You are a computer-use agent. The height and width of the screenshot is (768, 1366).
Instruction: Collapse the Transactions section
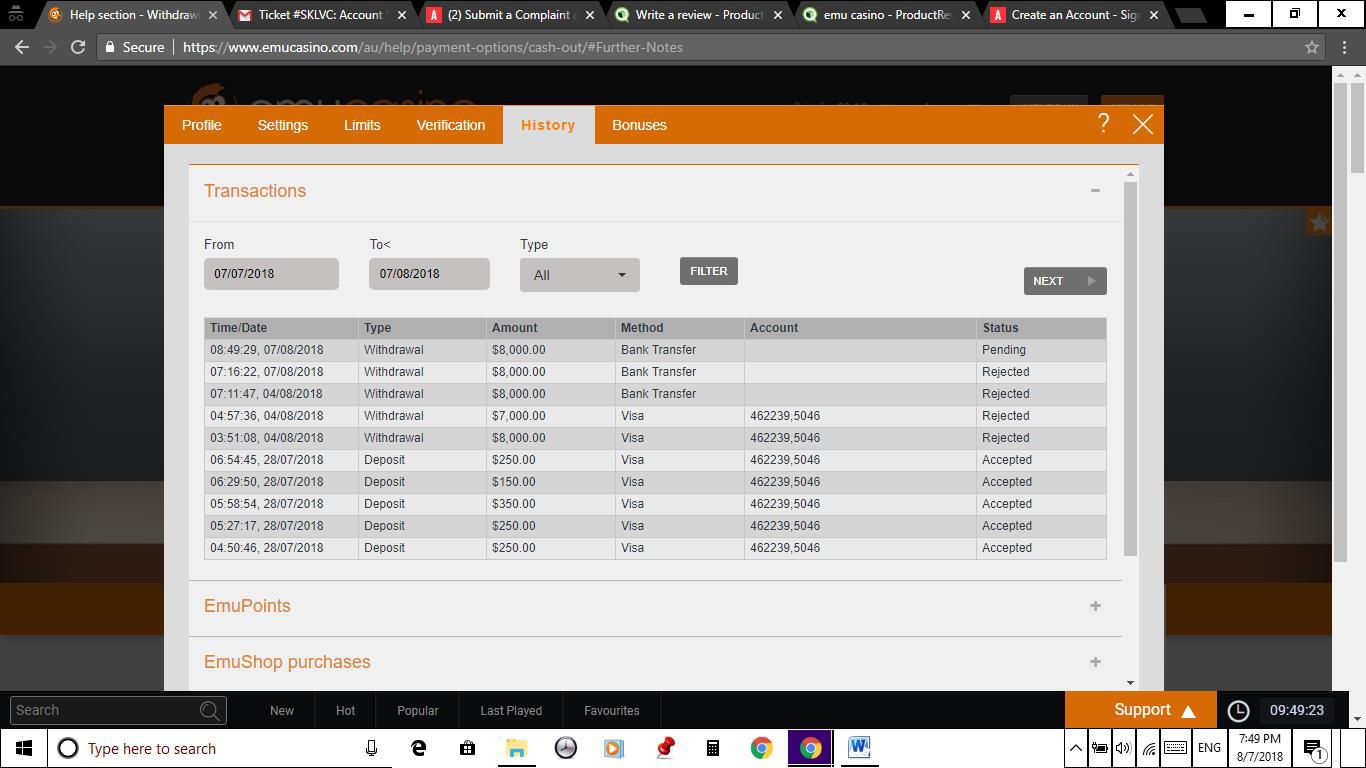click(x=1095, y=191)
